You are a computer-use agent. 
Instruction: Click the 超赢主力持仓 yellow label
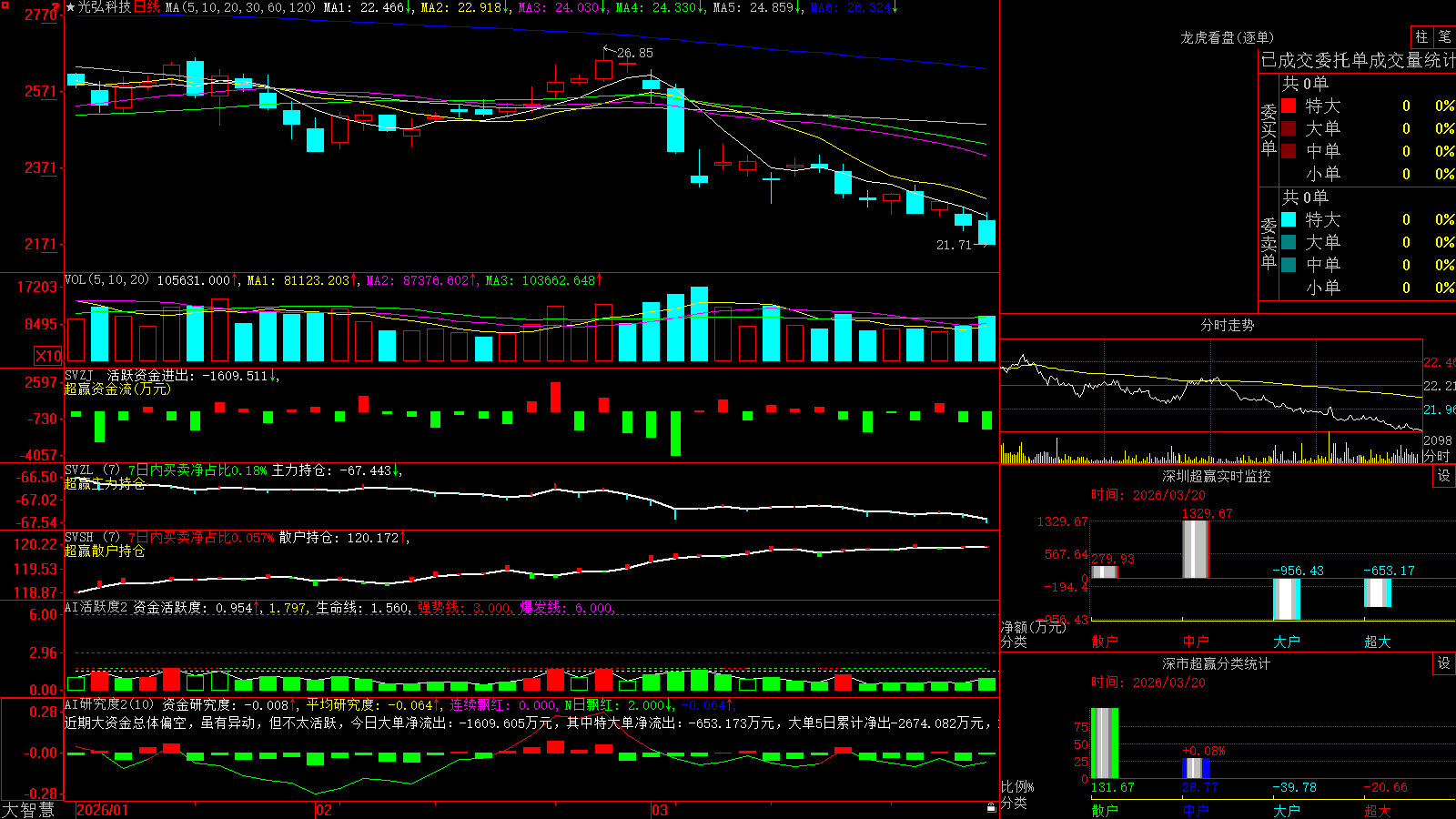coord(105,483)
